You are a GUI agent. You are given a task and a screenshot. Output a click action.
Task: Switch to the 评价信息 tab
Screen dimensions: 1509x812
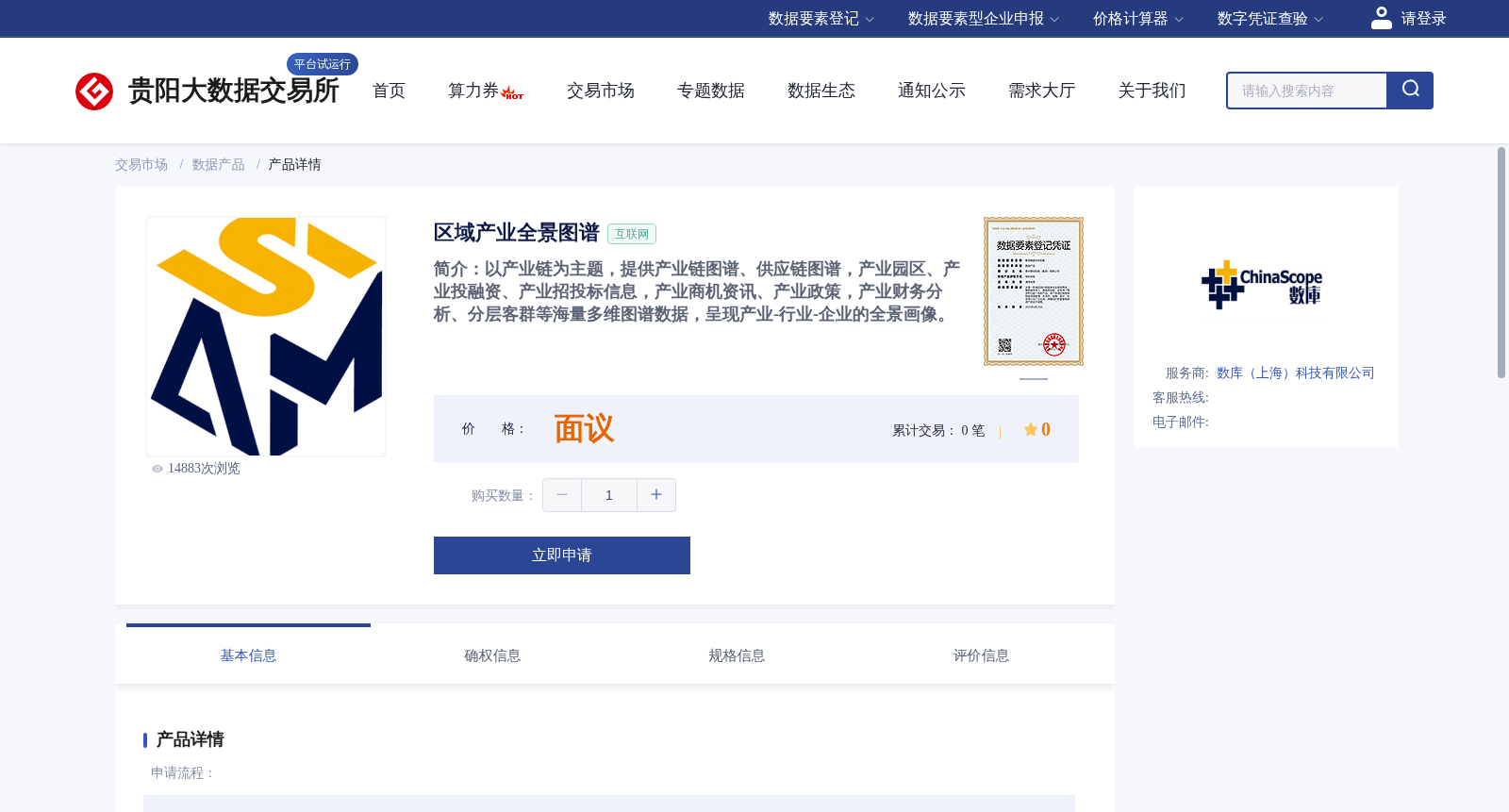981,655
